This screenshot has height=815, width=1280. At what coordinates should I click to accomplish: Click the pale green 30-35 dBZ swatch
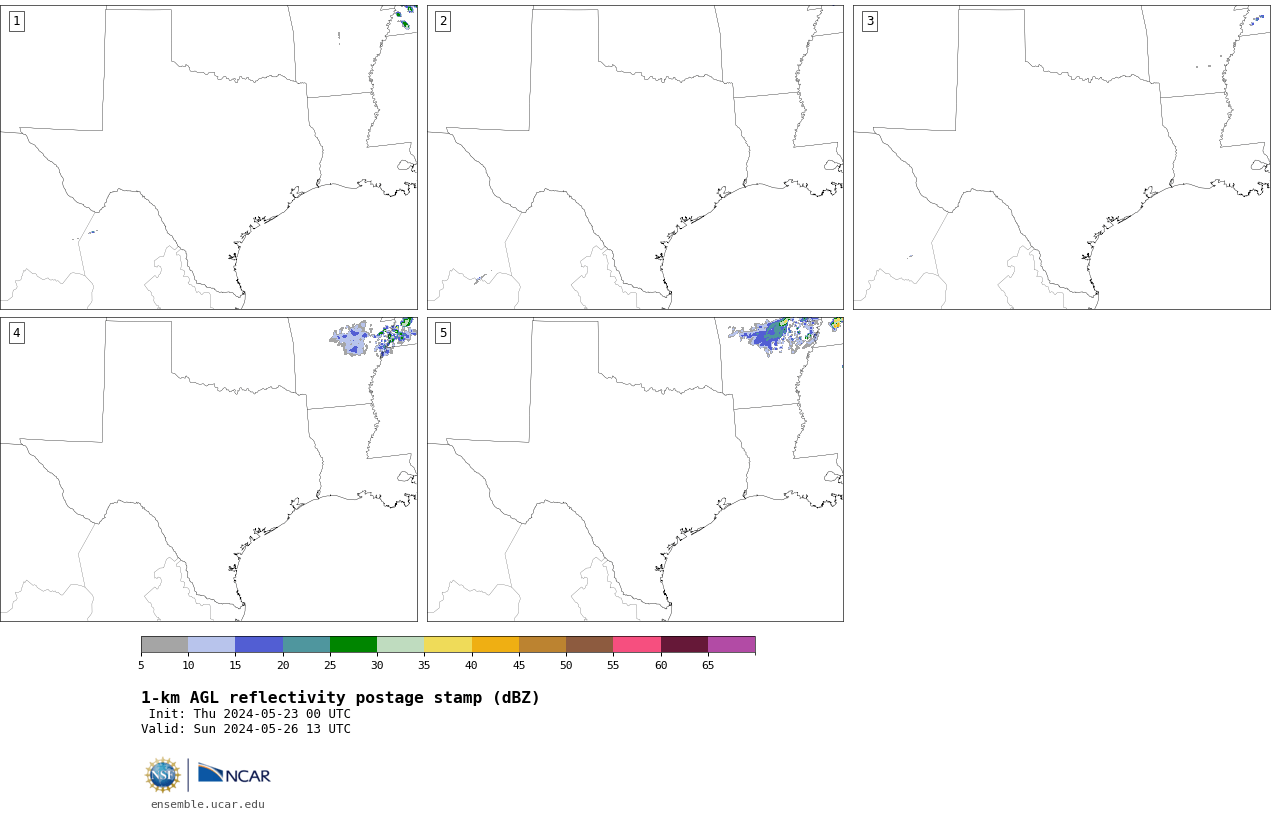(401, 645)
